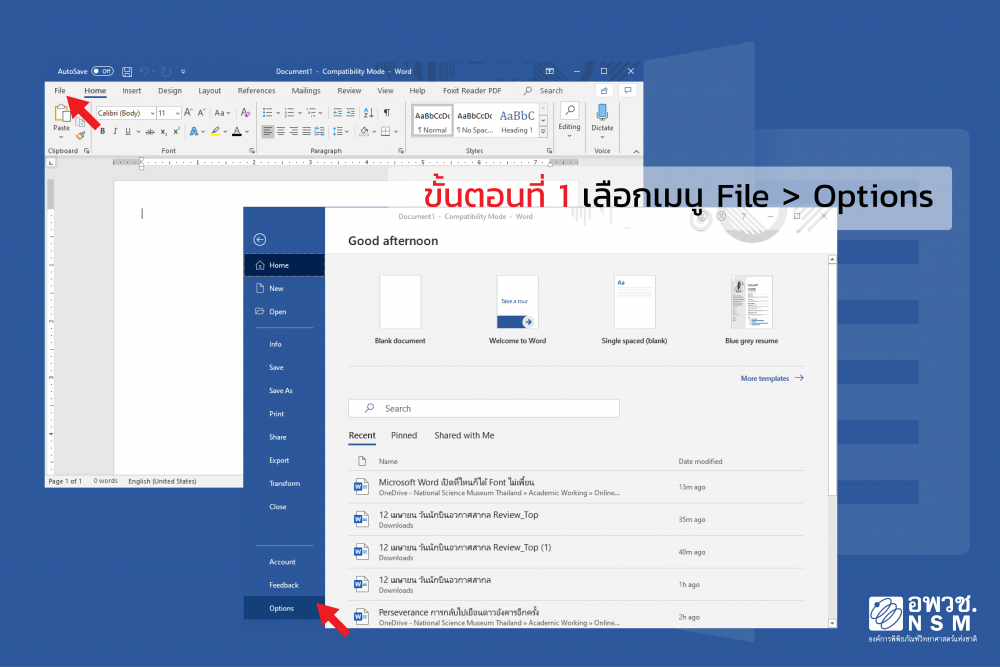Expand the Styles gallery
Image resolution: width=1000 pixels, height=667 pixels.
click(544, 131)
